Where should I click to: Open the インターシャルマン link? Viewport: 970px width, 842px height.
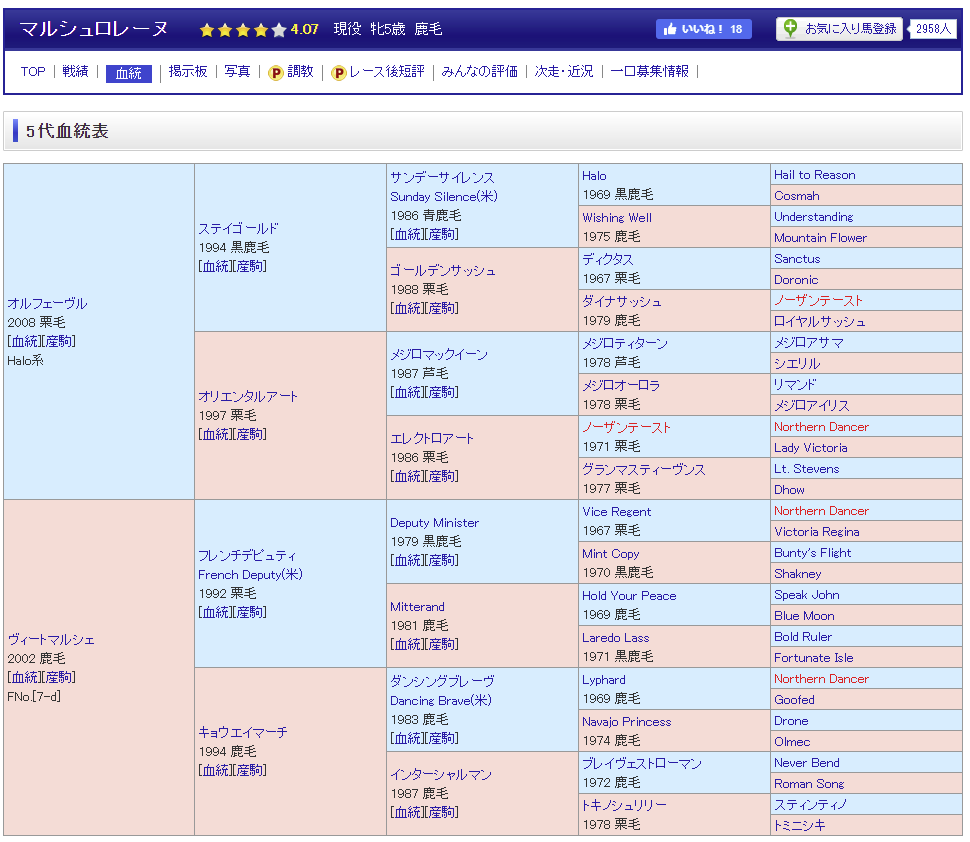[441, 775]
